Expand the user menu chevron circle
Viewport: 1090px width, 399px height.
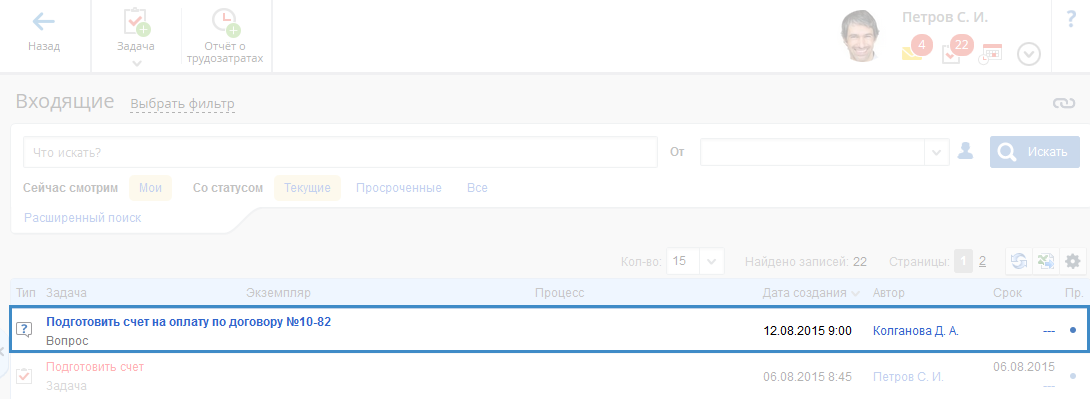point(1029,54)
